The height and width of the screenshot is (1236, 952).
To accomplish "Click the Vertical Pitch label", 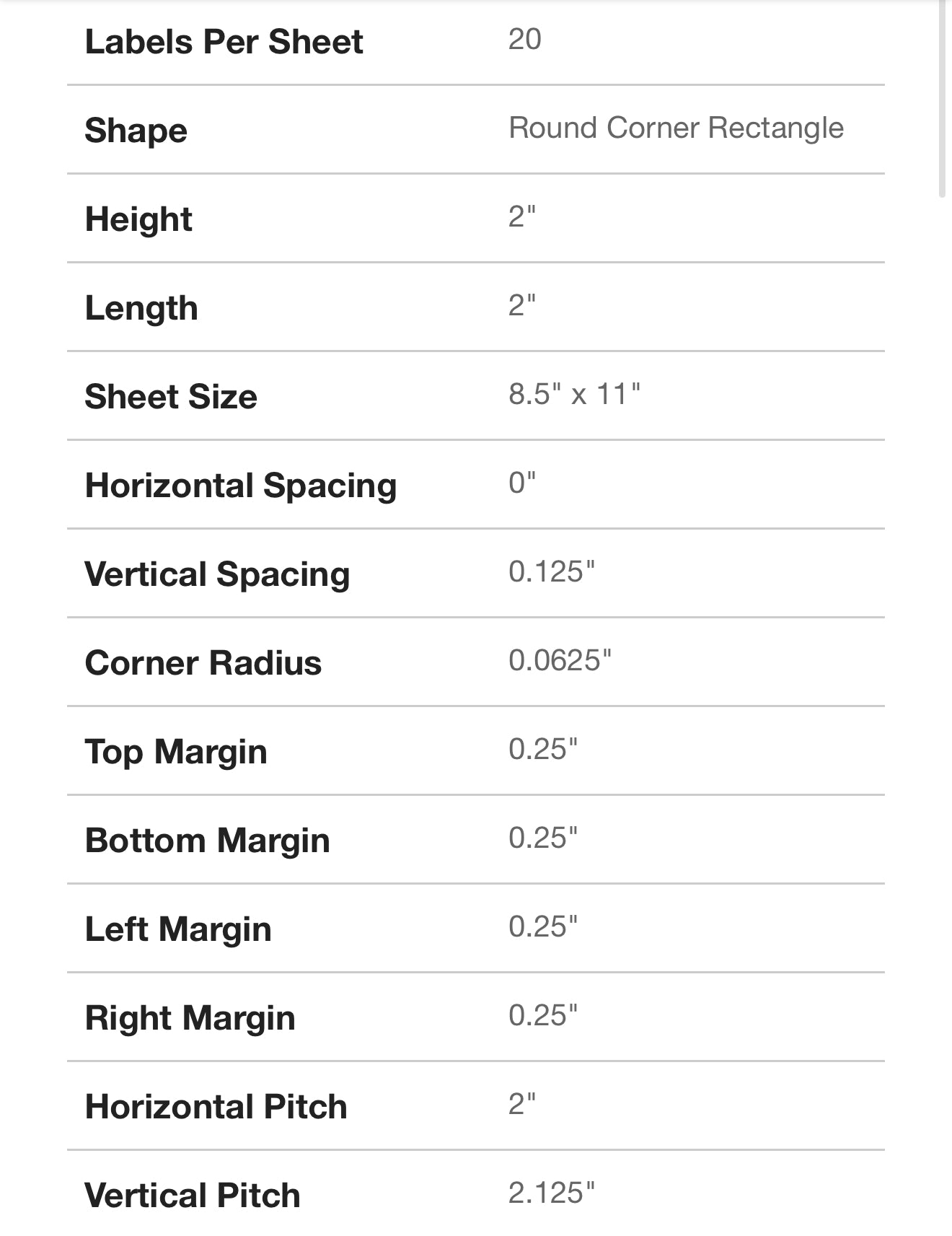I will (193, 1196).
